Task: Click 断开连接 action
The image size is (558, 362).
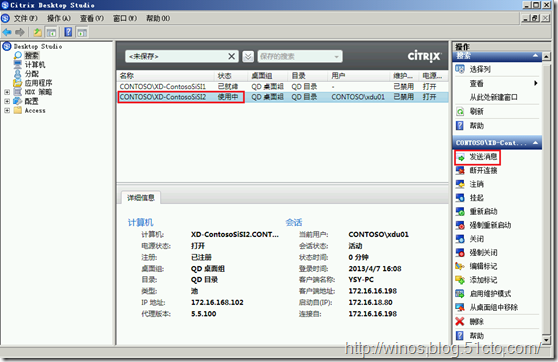Action: [x=483, y=170]
